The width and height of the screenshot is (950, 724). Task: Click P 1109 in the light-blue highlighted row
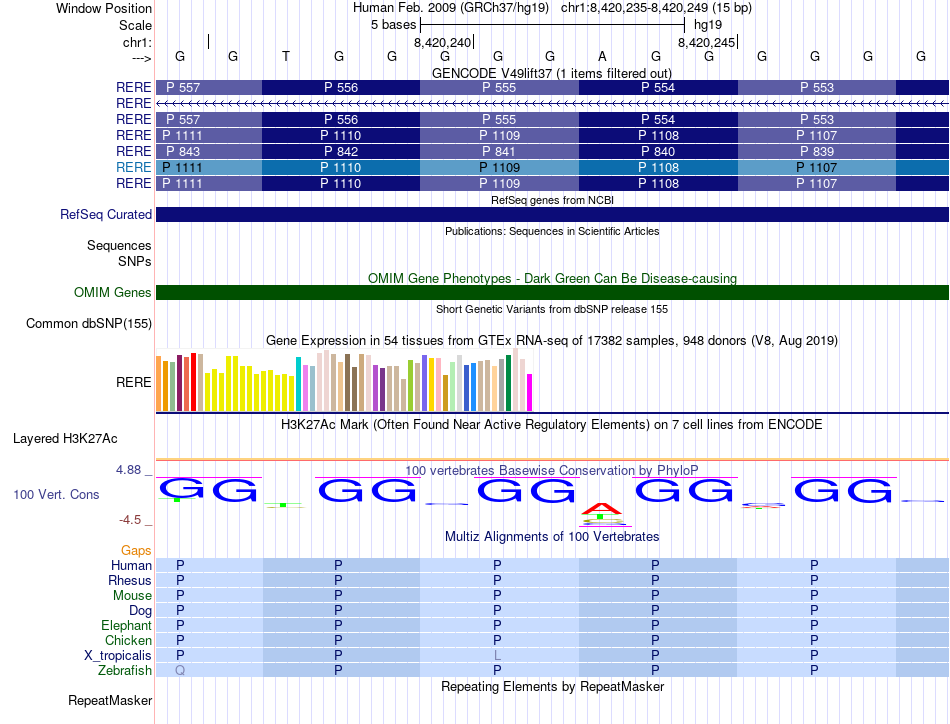(499, 167)
